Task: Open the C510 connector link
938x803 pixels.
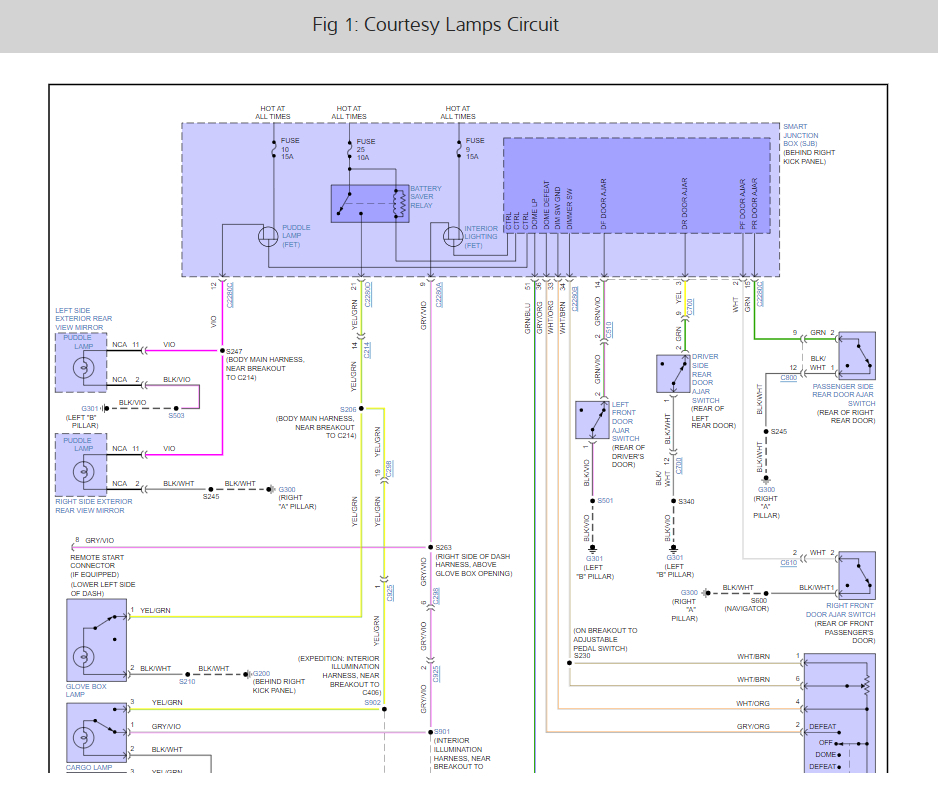Action: [609, 330]
